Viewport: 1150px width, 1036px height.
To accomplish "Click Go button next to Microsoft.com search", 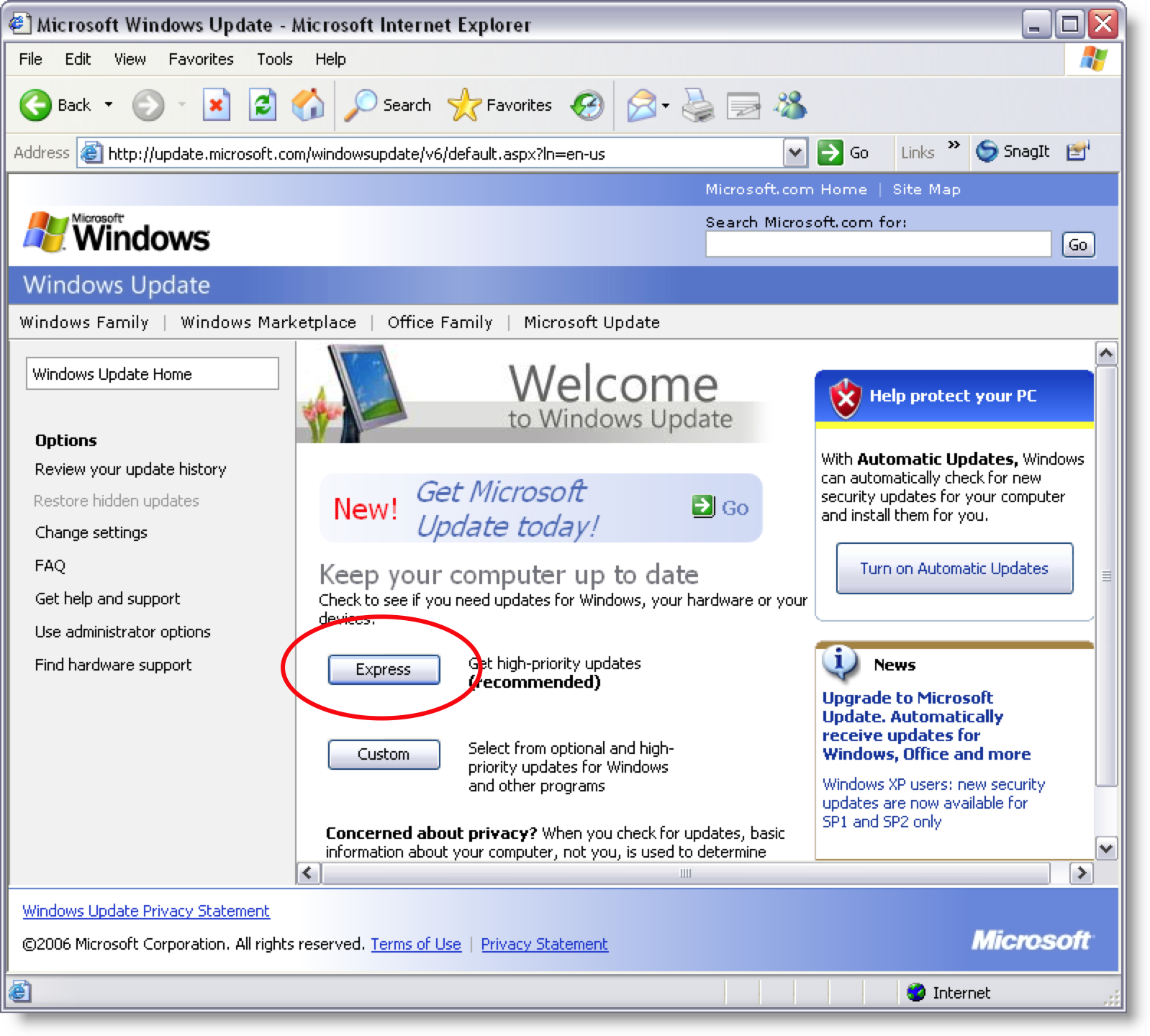I will 1078,245.
